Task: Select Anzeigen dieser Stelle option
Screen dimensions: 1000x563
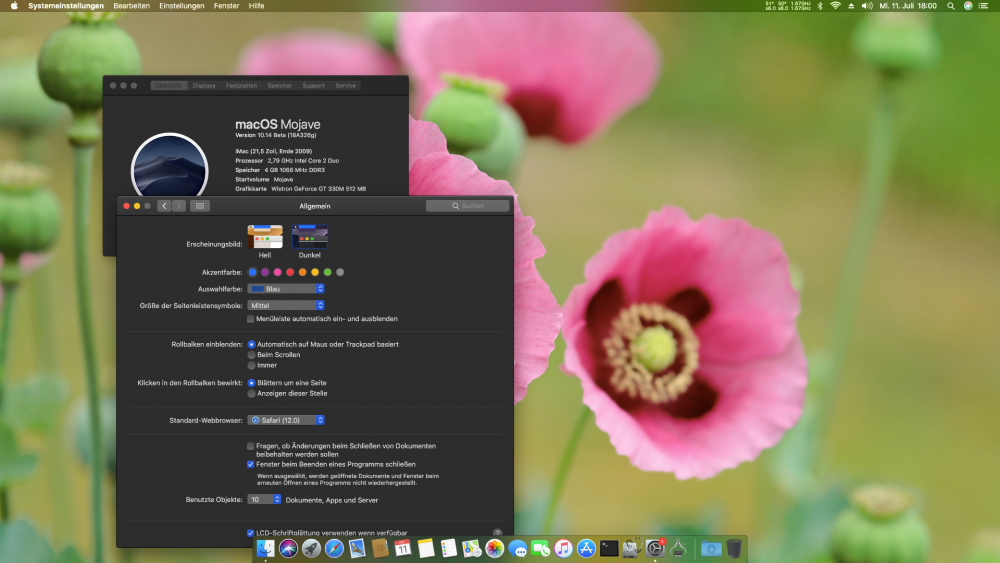Action: click(251, 393)
